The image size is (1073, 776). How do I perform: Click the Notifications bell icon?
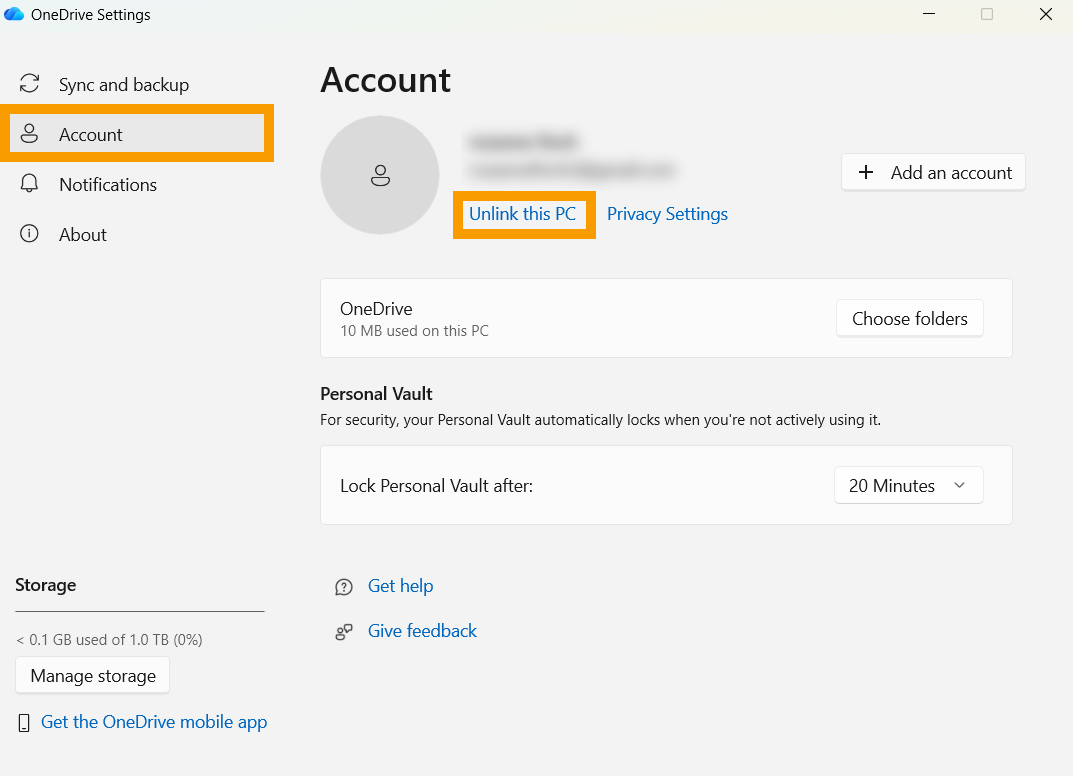tap(30, 184)
